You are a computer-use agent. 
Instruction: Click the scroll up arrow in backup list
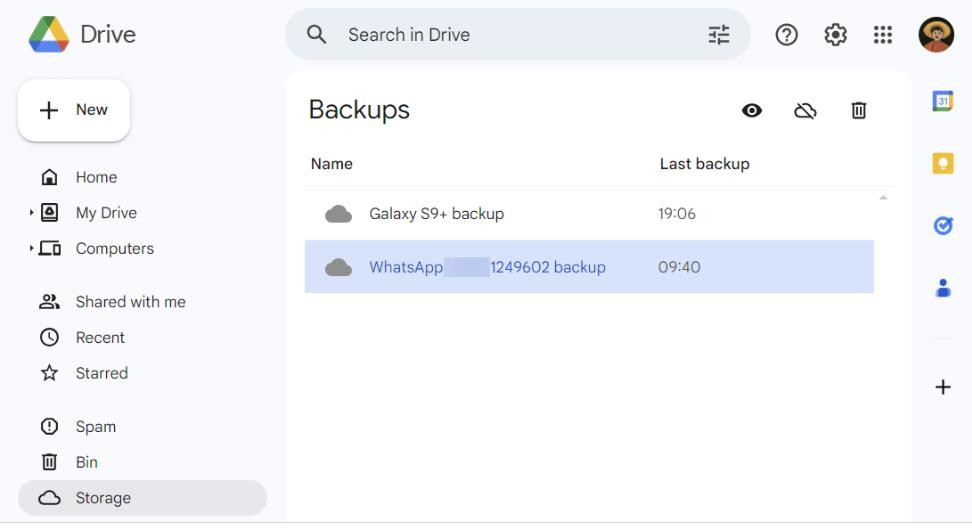click(x=883, y=198)
